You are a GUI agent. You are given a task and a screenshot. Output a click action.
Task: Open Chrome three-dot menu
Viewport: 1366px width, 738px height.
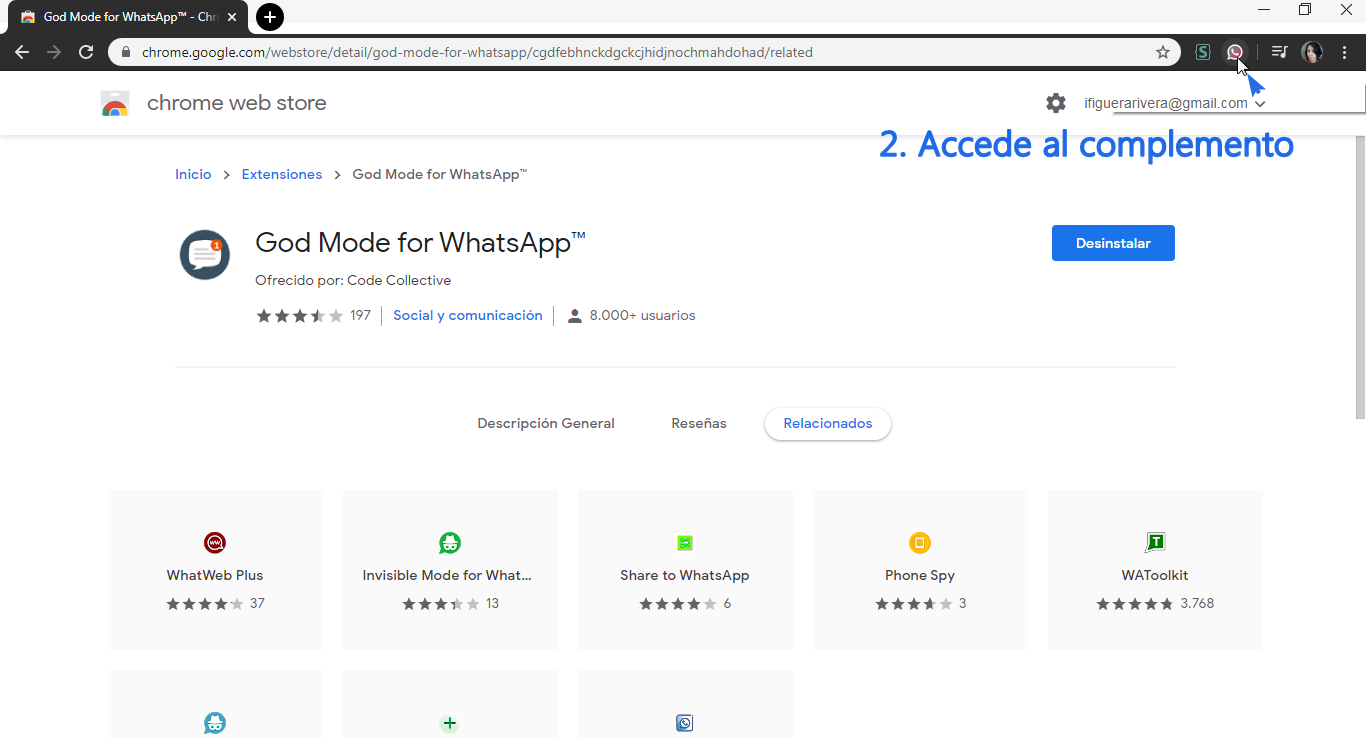coord(1345,52)
